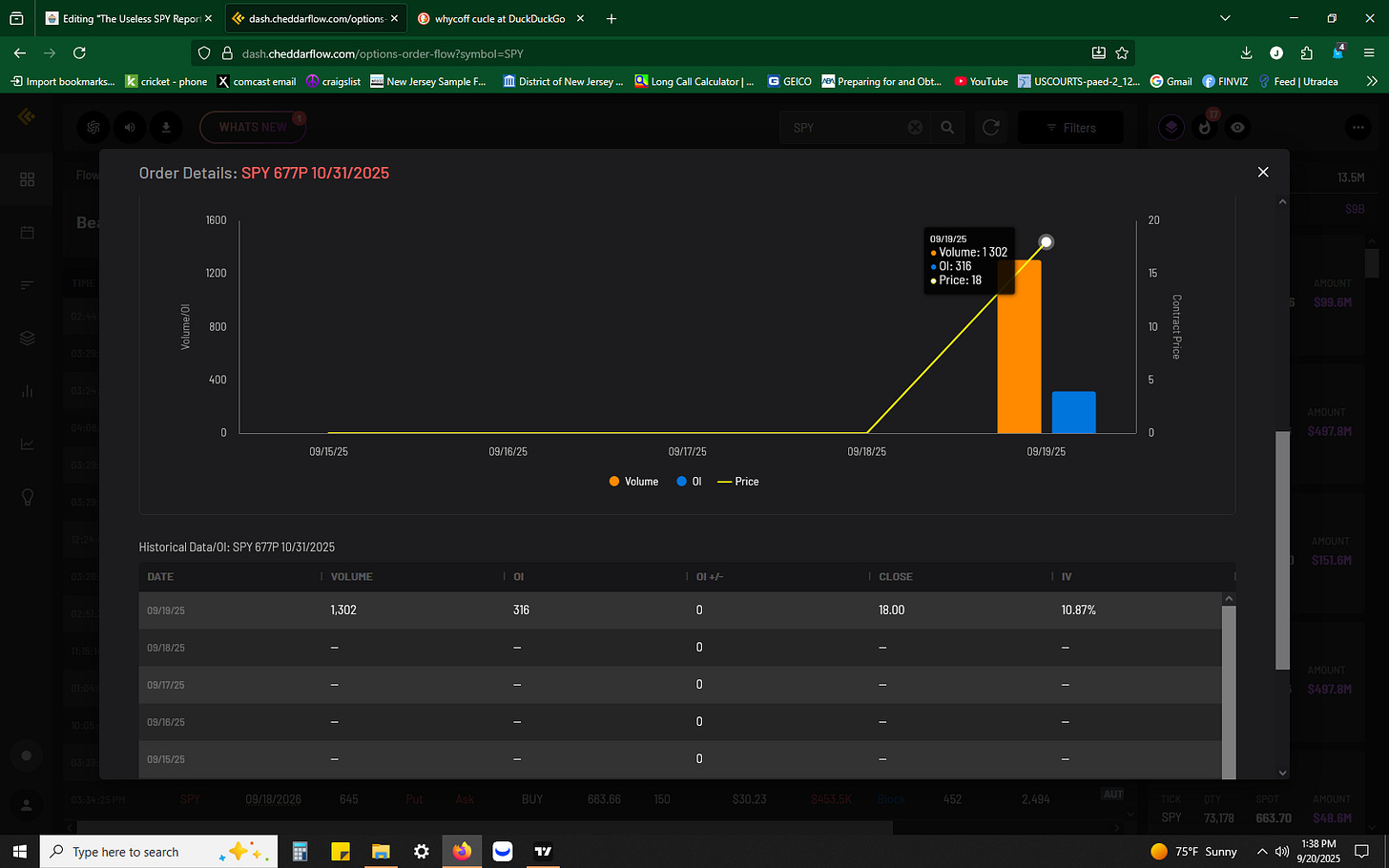Viewport: 1389px width, 868px height.
Task: Open the Filters panel
Action: pyautogui.click(x=1070, y=128)
